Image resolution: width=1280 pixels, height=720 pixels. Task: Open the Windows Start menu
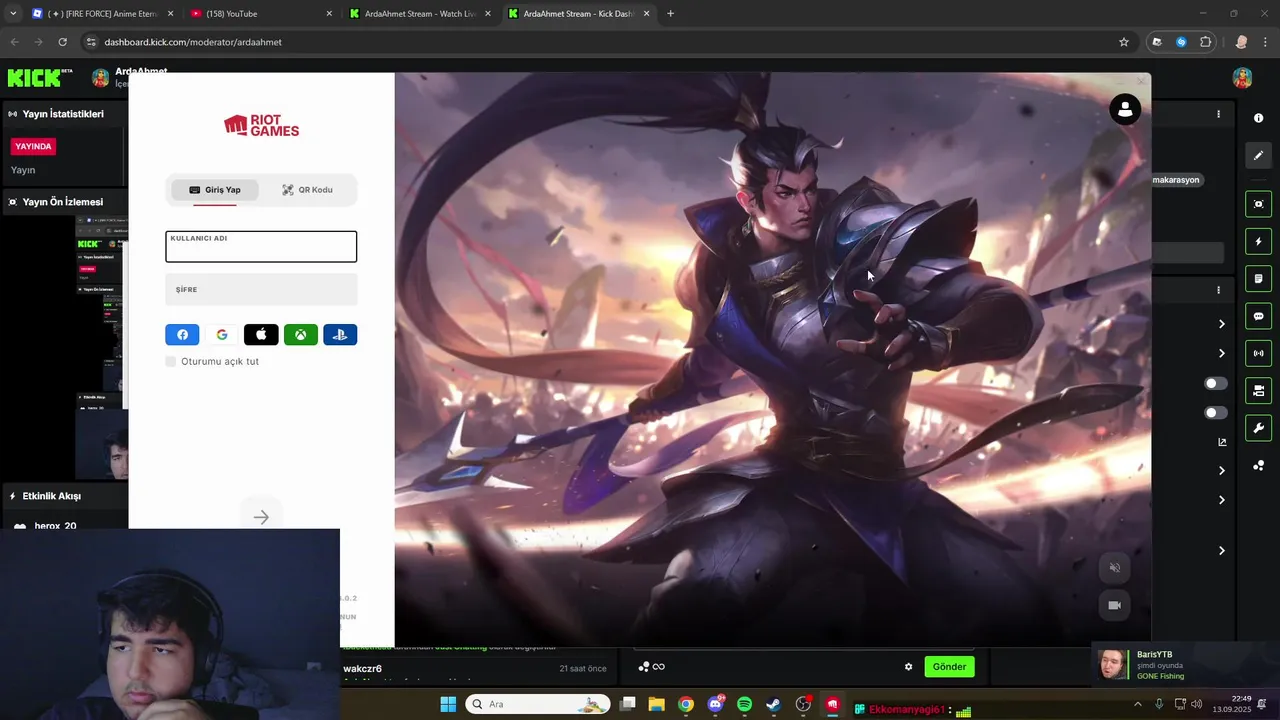pos(448,704)
